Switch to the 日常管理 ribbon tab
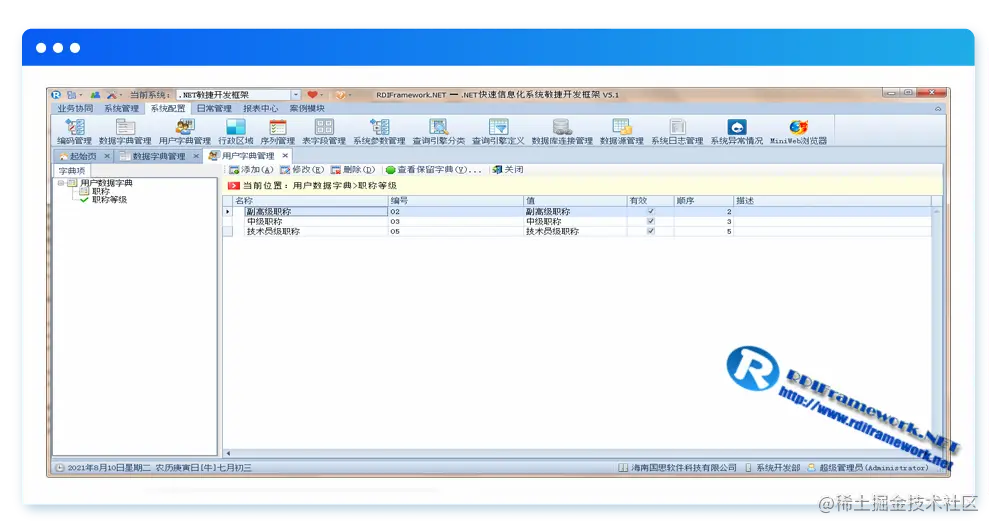This screenshot has width=996, height=531. pos(214,109)
